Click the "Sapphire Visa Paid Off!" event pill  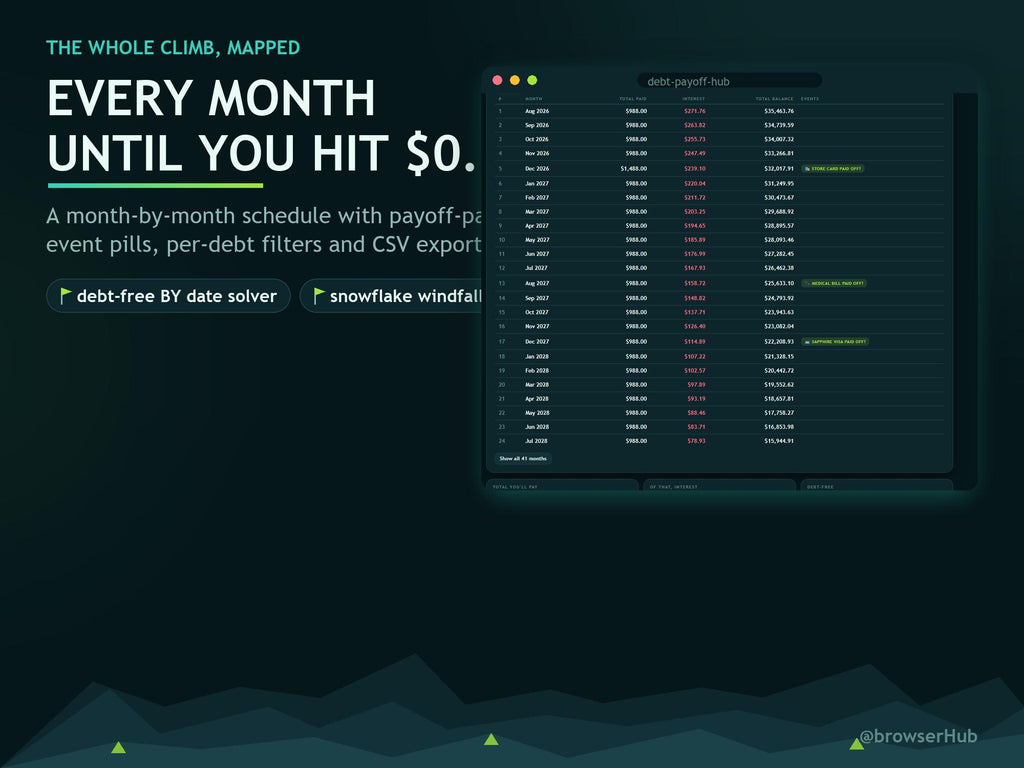pyautogui.click(x=835, y=342)
